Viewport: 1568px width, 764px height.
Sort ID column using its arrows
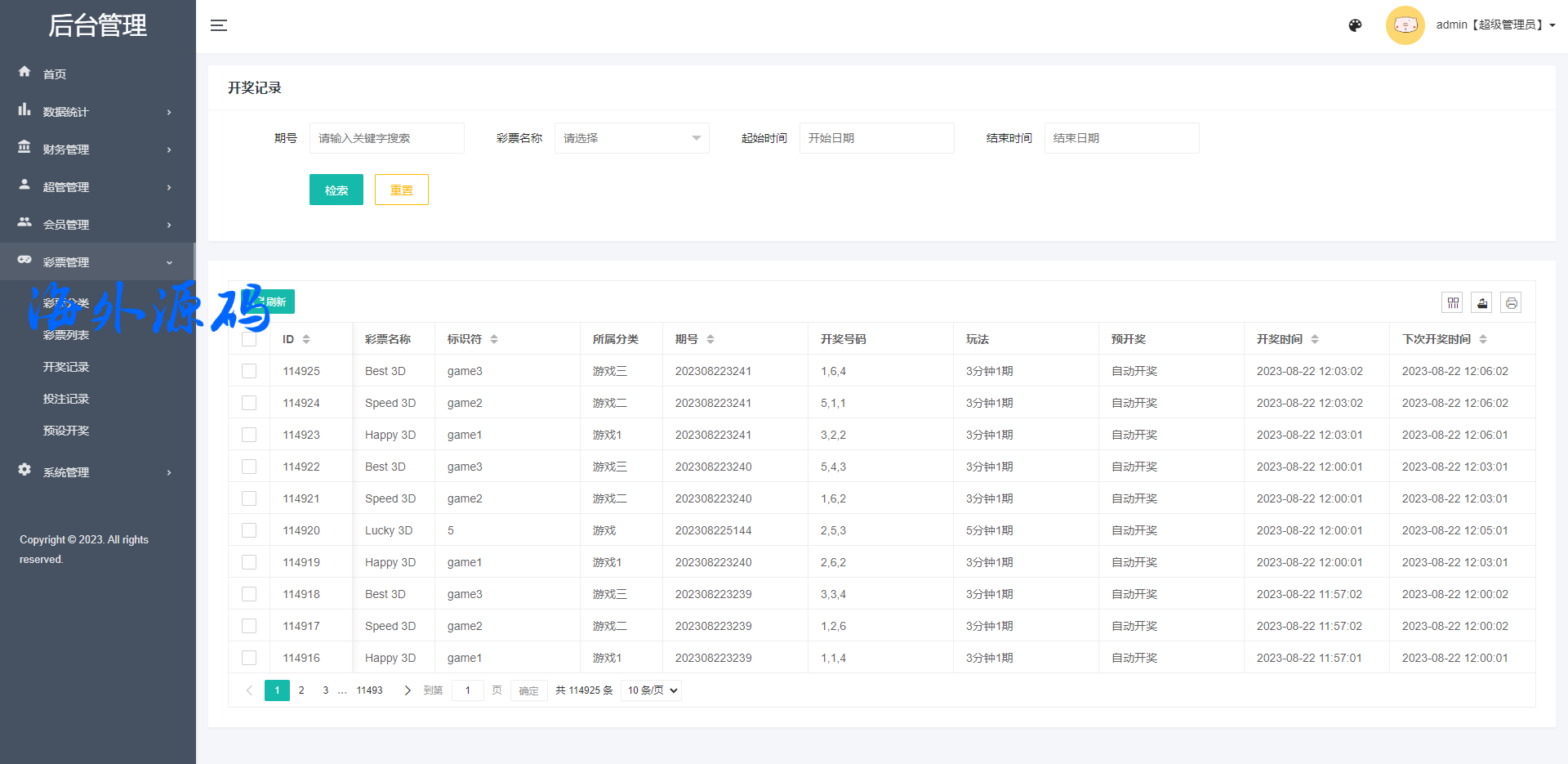click(306, 339)
